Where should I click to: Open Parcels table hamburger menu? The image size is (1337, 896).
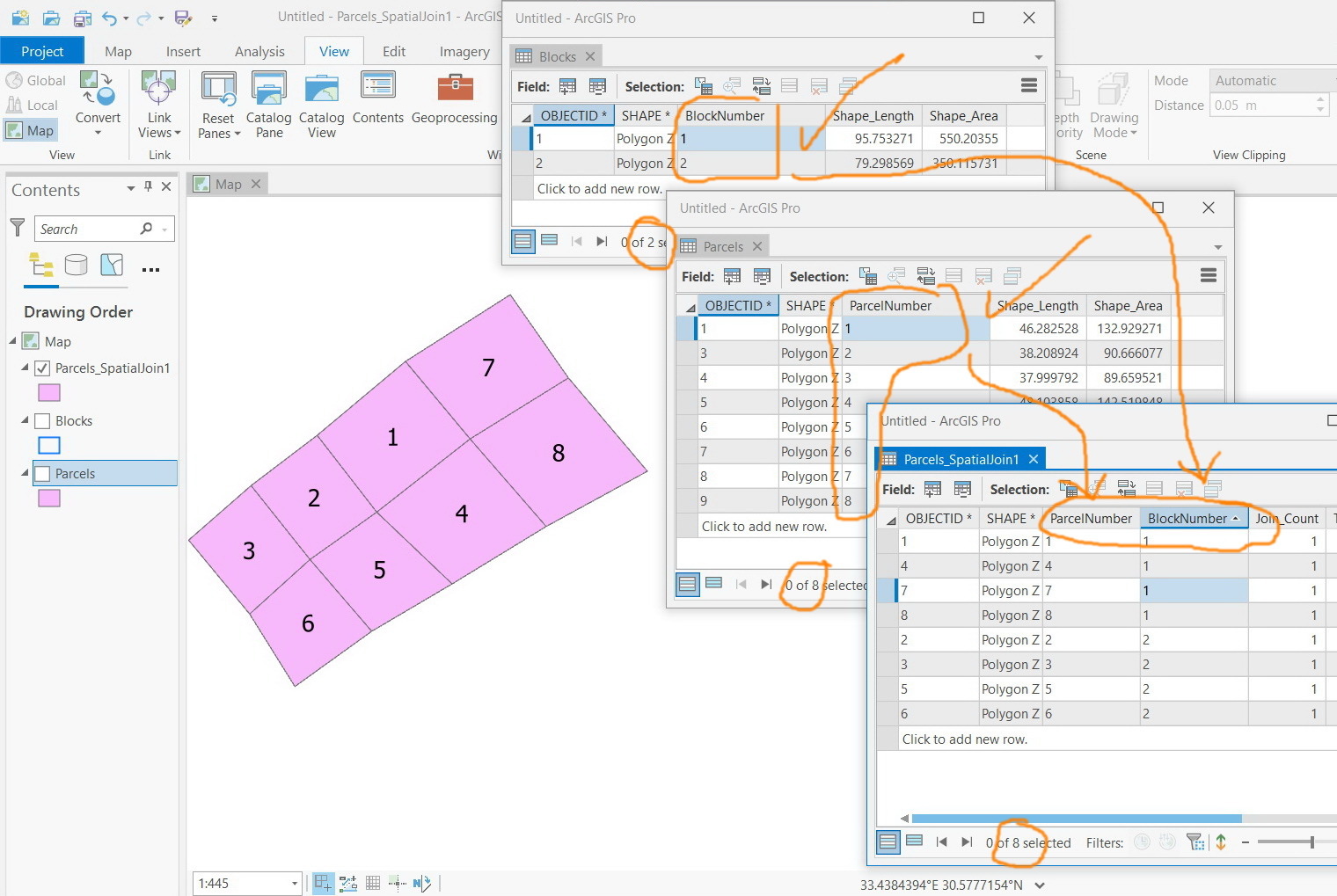1209,275
